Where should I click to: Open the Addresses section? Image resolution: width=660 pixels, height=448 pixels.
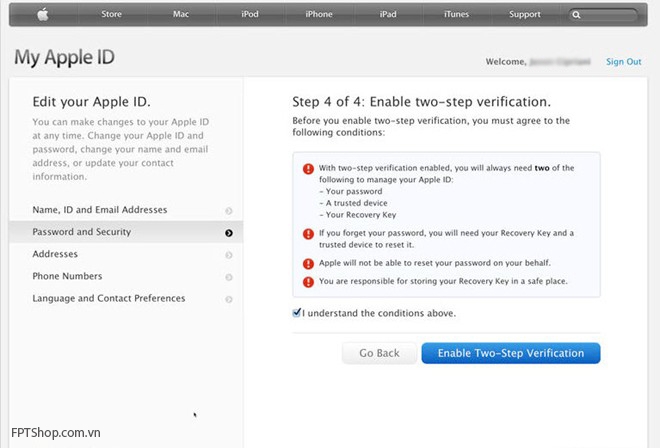[x=126, y=254]
